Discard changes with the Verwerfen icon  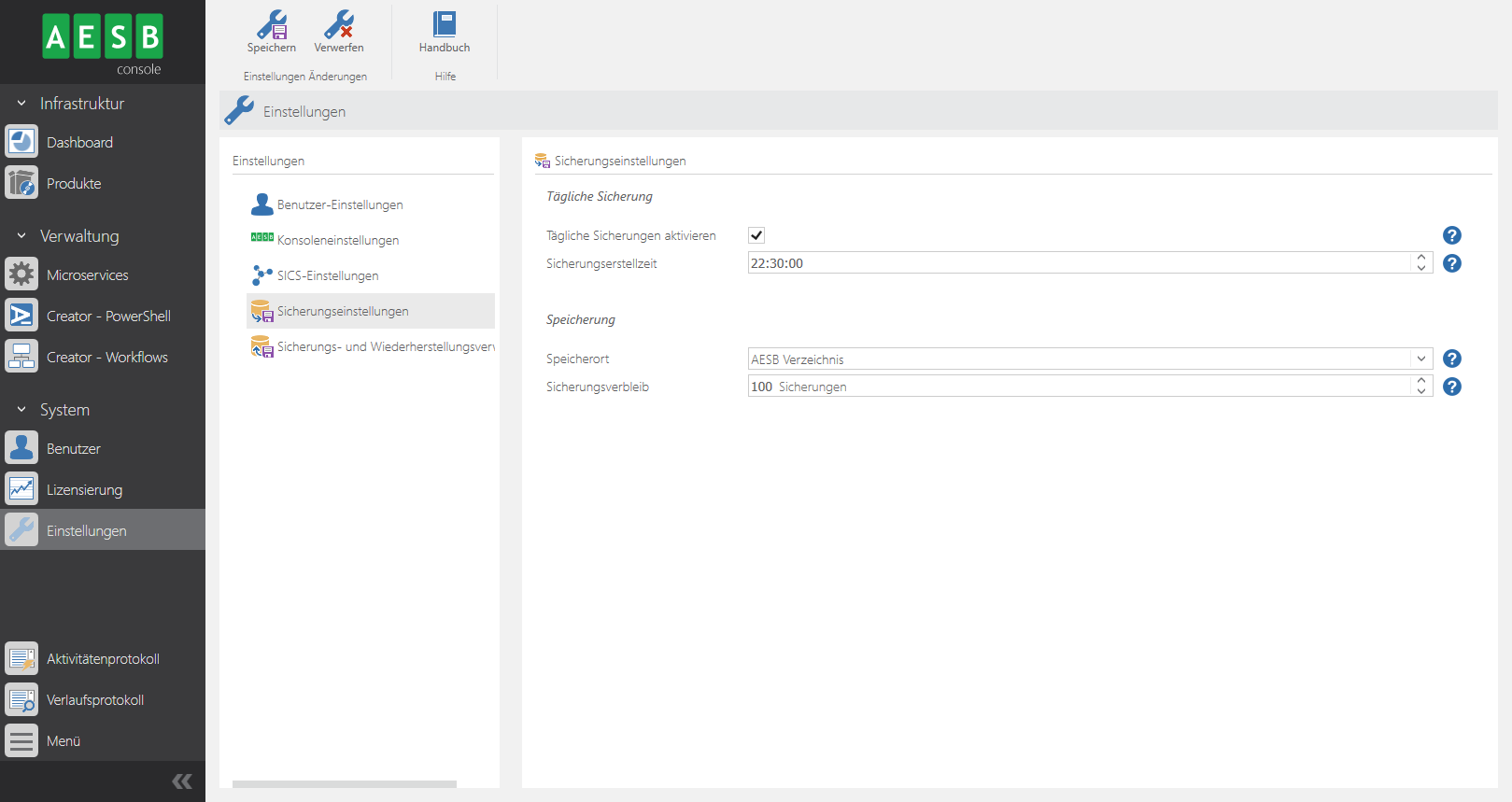338,31
